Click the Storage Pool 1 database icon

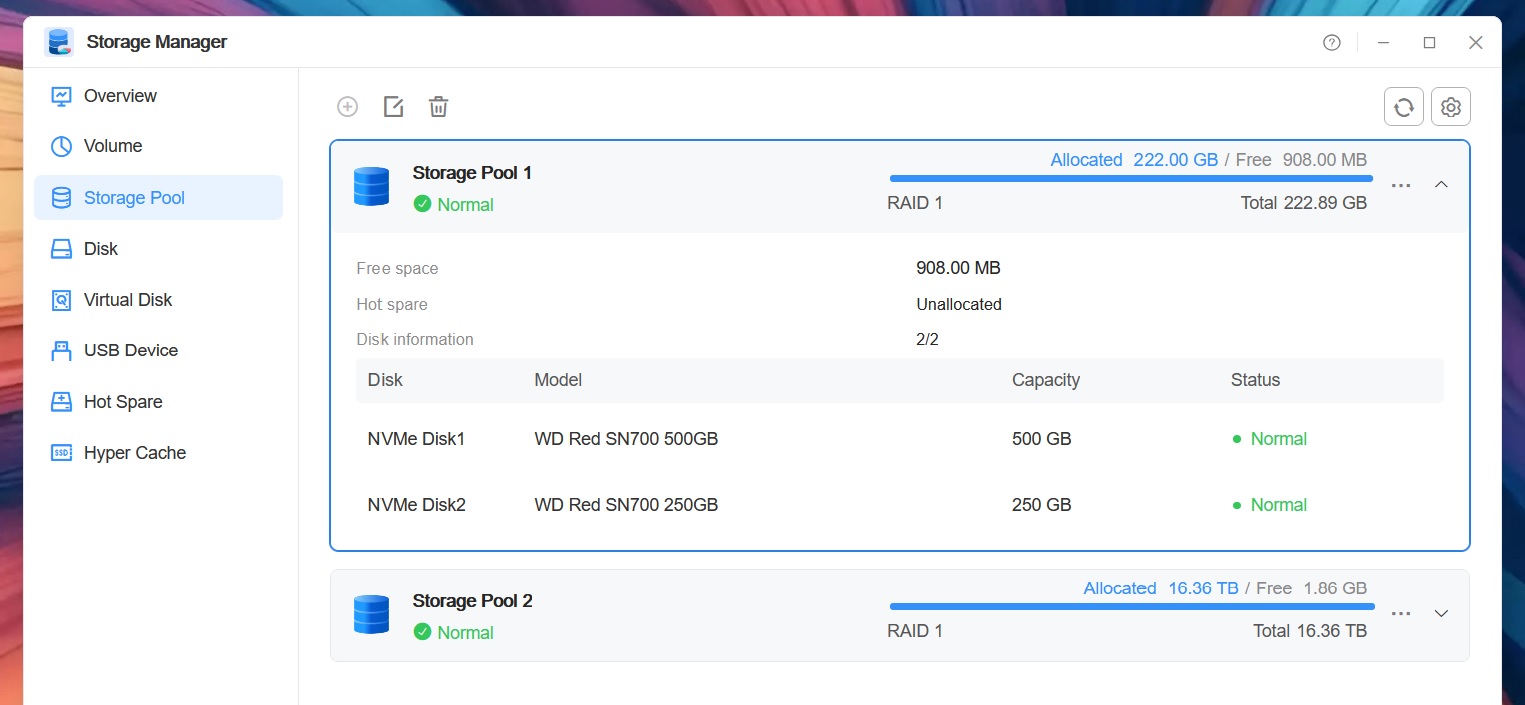pyautogui.click(x=371, y=187)
